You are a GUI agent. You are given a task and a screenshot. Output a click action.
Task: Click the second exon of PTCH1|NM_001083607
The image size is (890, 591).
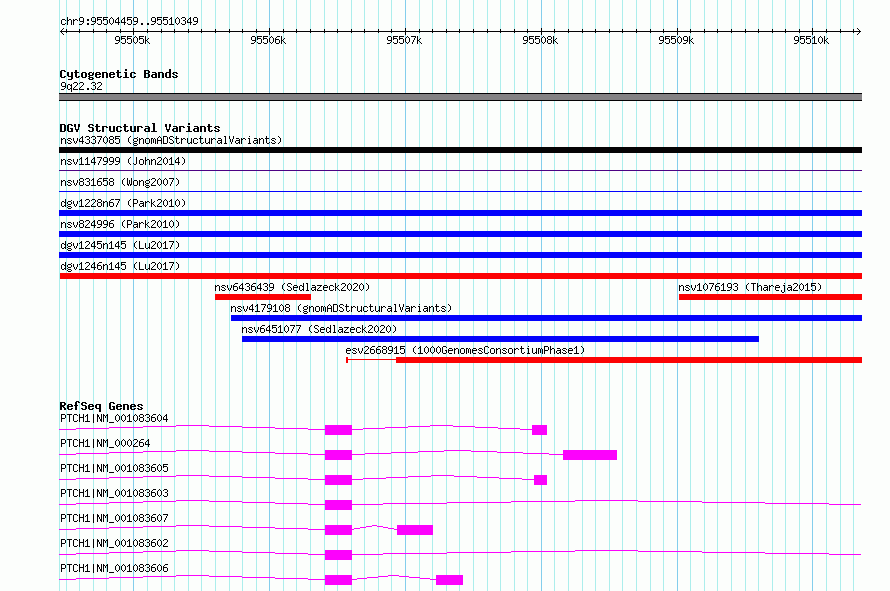click(x=415, y=530)
